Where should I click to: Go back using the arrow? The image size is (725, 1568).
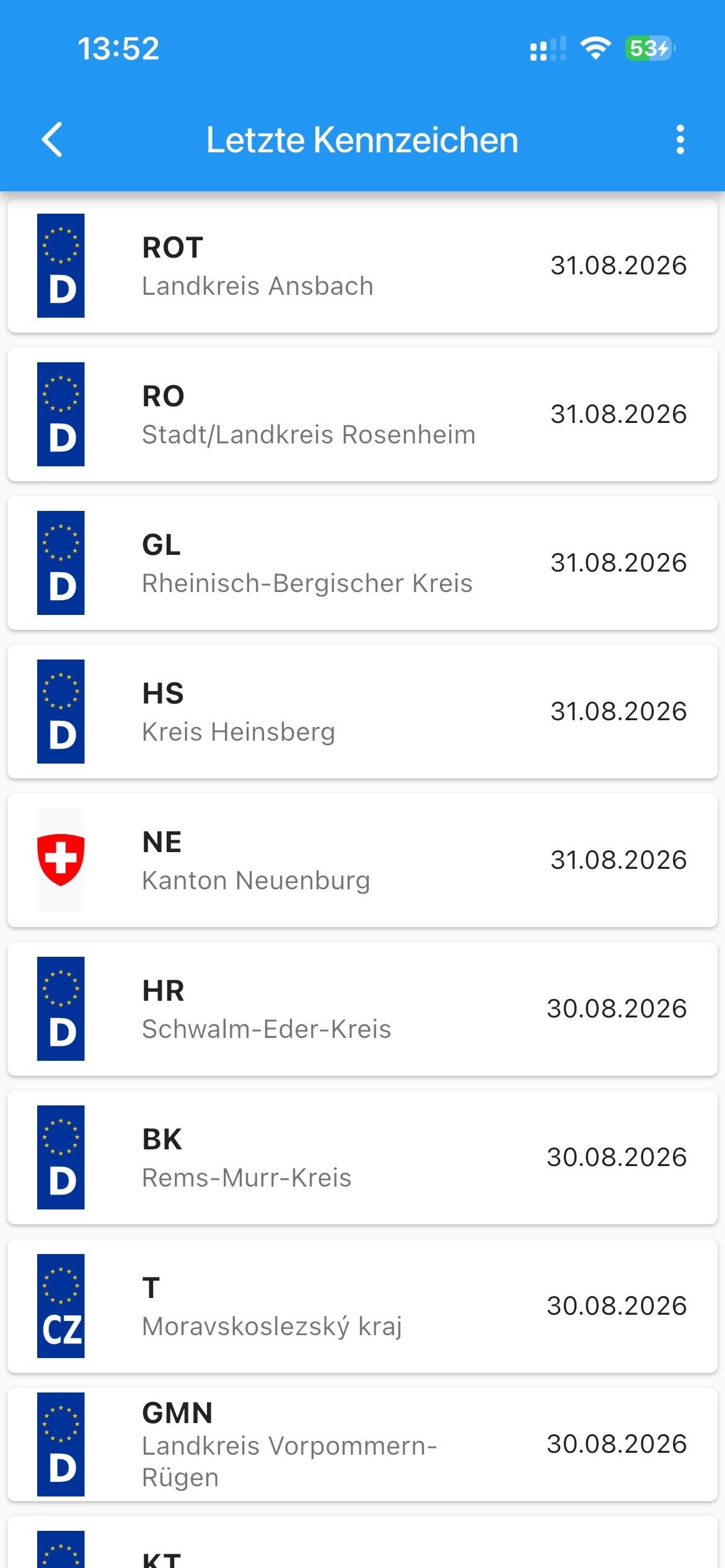tap(52, 139)
